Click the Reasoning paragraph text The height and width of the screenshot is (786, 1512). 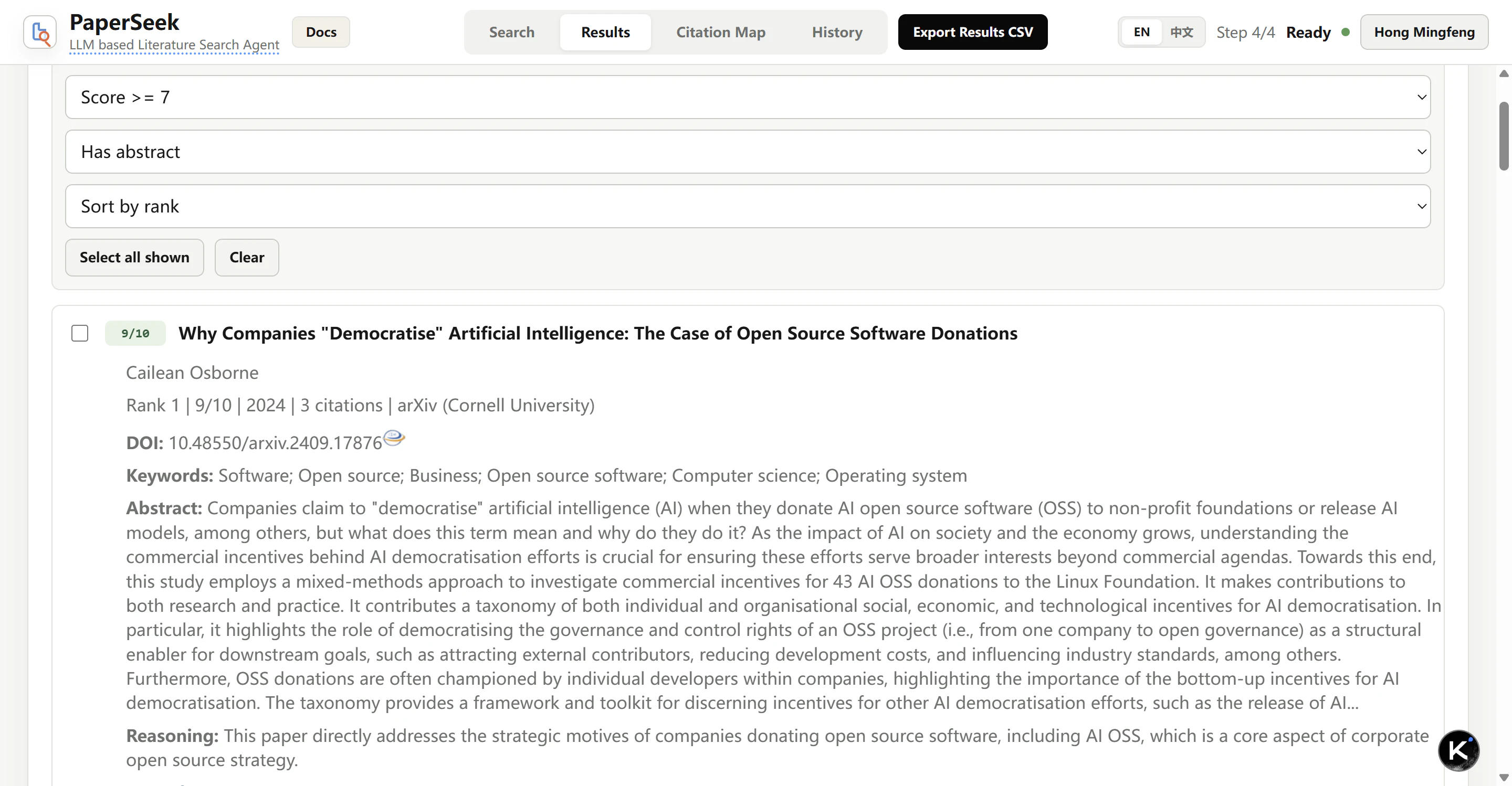(778, 747)
